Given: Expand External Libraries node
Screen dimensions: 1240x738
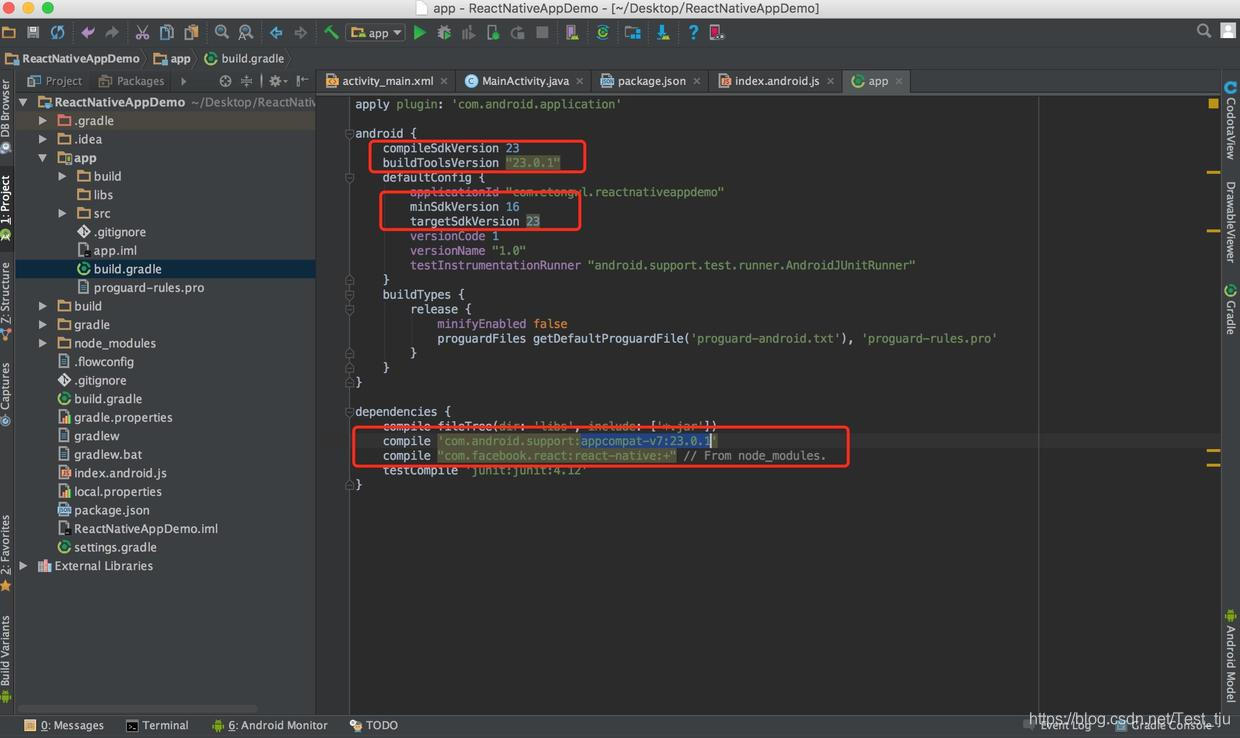Looking at the screenshot, I should point(23,566).
